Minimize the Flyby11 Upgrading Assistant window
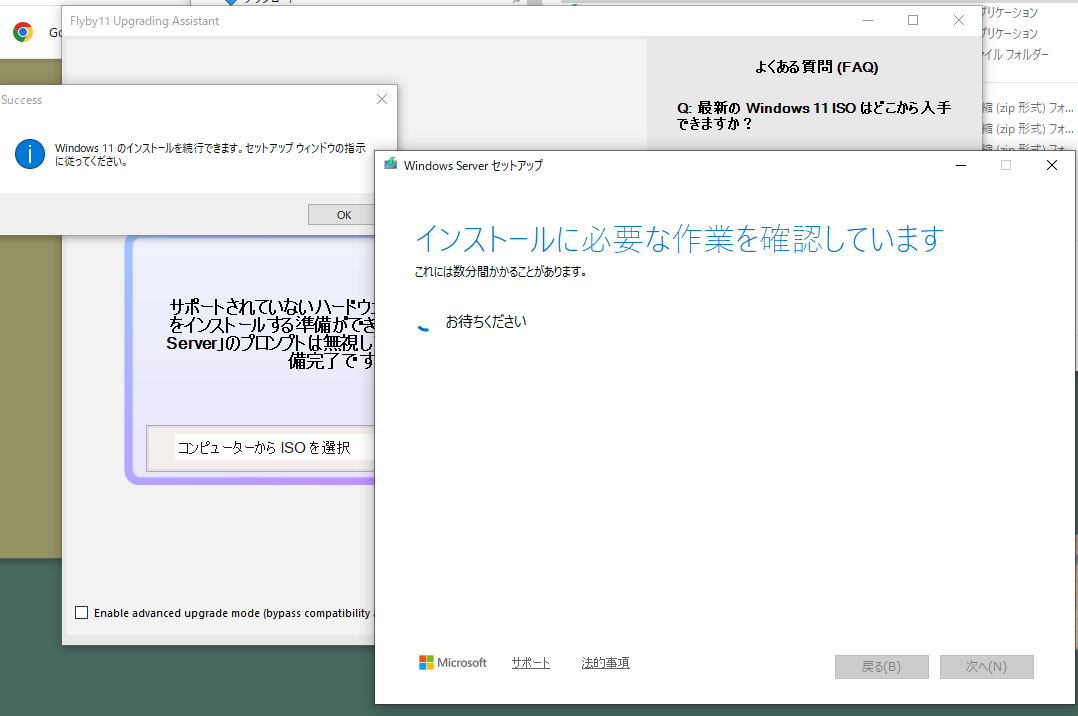1078x716 pixels. (868, 21)
